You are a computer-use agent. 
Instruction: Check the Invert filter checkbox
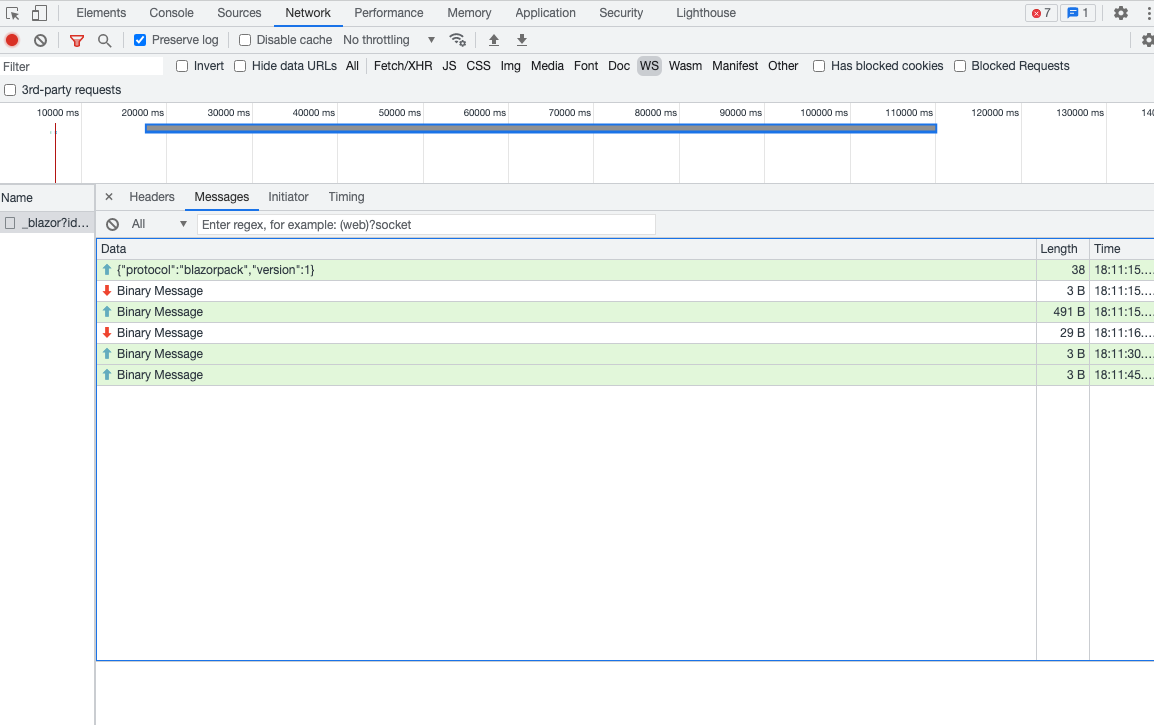click(182, 66)
